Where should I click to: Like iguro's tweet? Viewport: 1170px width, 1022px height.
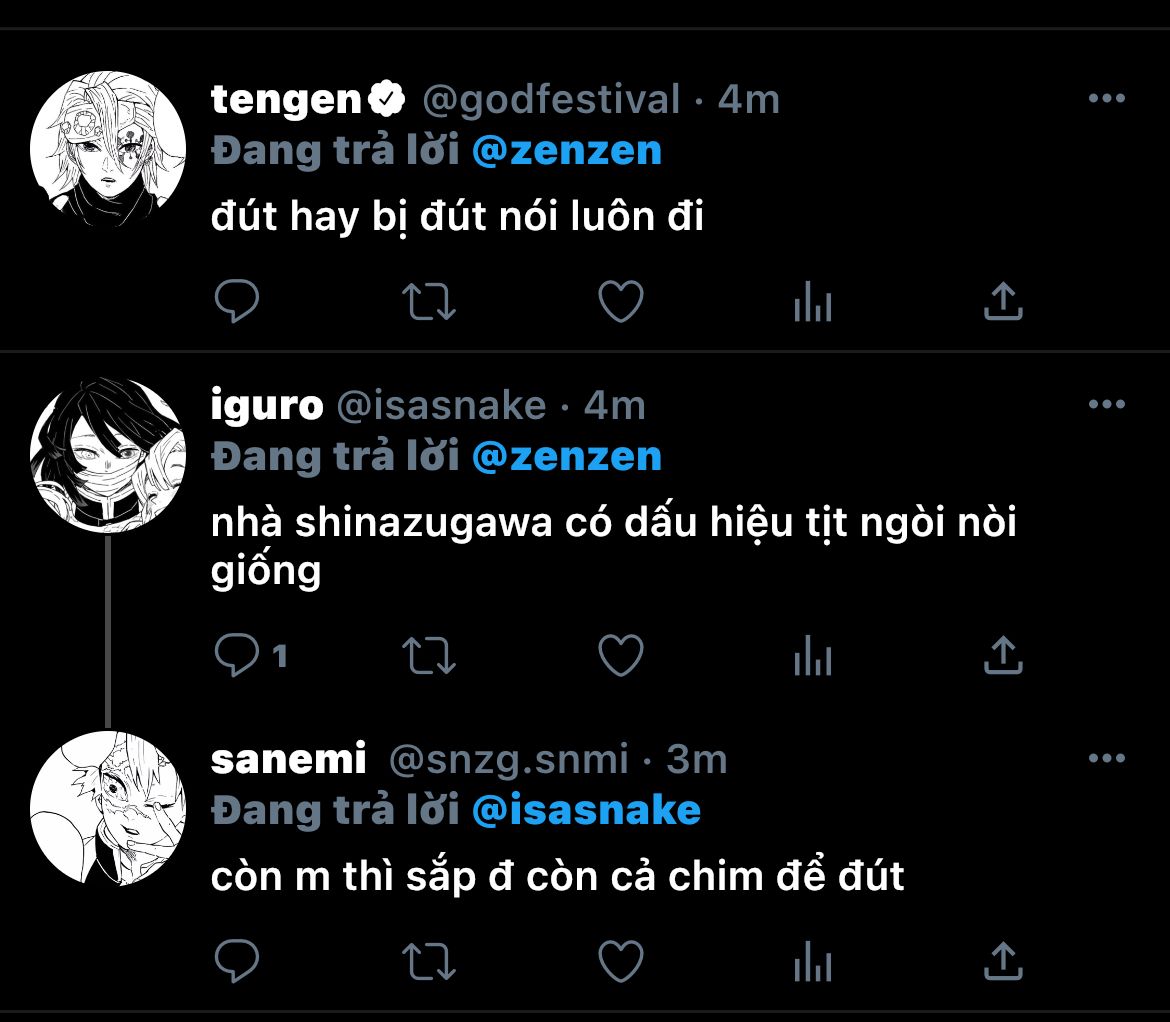coord(621,656)
